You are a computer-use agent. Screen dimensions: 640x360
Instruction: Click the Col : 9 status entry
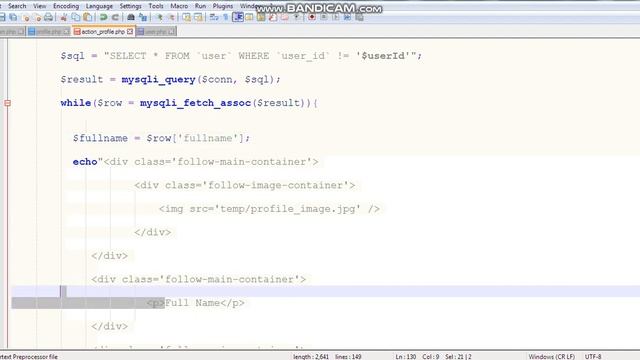pyautogui.click(x=431, y=357)
